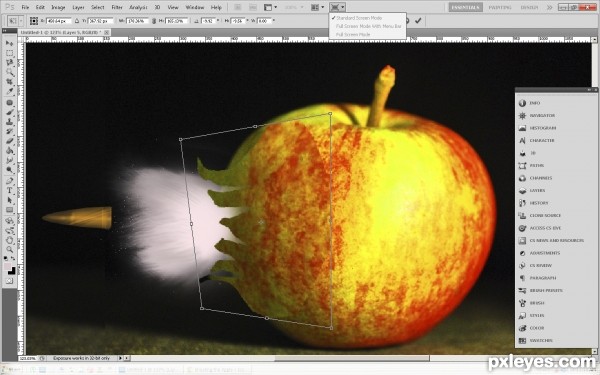Select the Paint Bucket tool
This screenshot has width=600, height=375.
(10, 150)
